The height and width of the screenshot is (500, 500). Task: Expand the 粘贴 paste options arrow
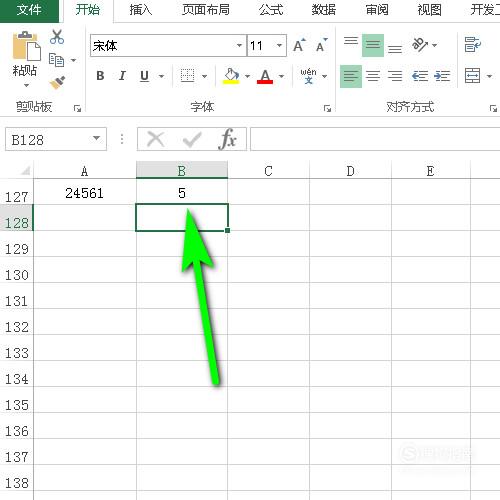(x=26, y=85)
